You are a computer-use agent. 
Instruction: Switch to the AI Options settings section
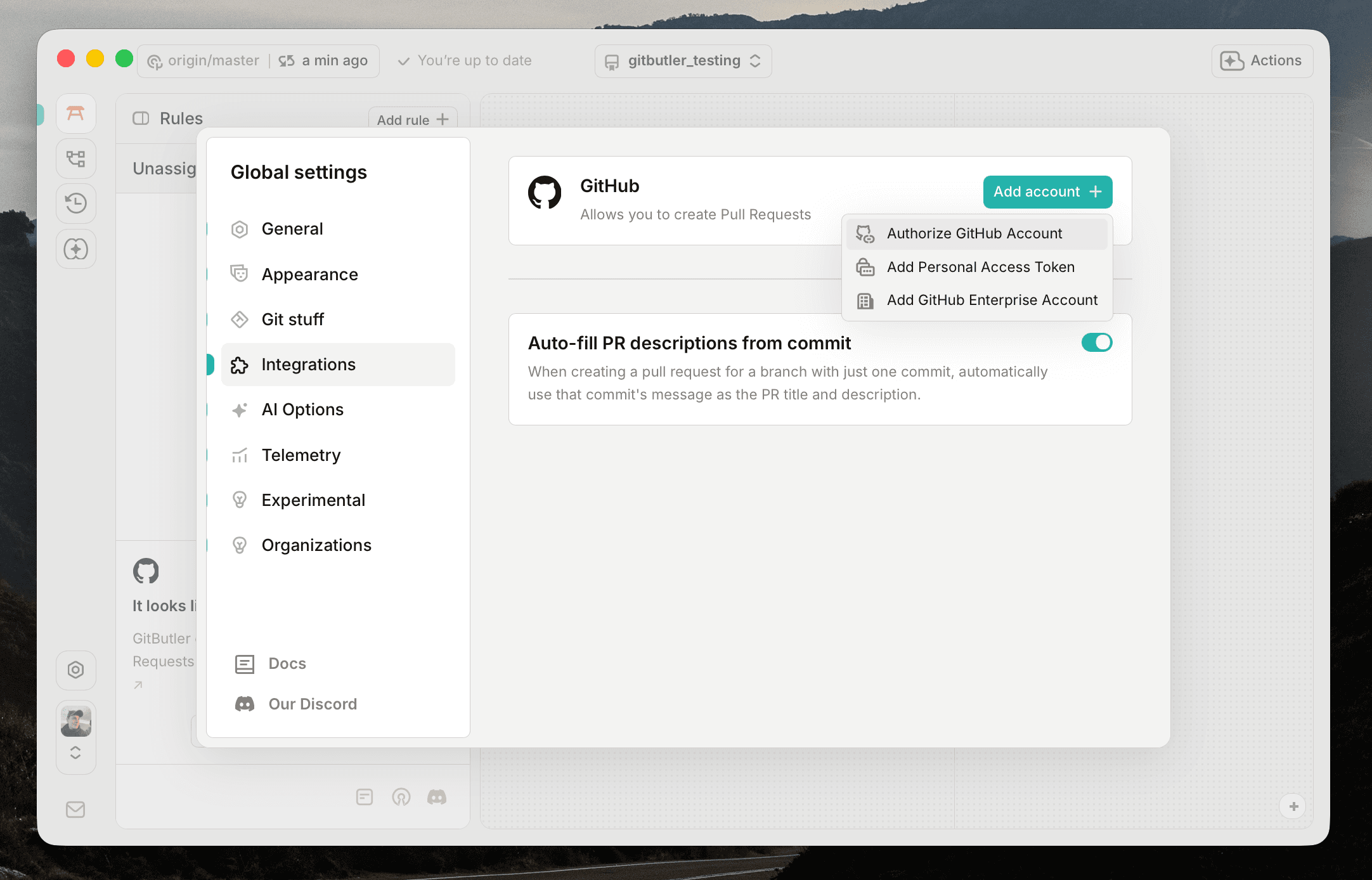[302, 409]
